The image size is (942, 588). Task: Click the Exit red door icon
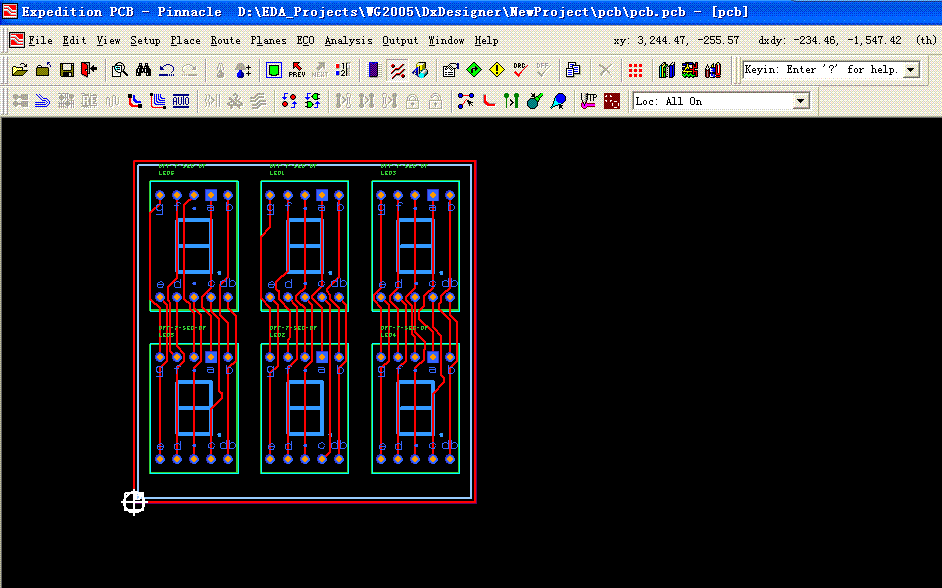(x=89, y=70)
